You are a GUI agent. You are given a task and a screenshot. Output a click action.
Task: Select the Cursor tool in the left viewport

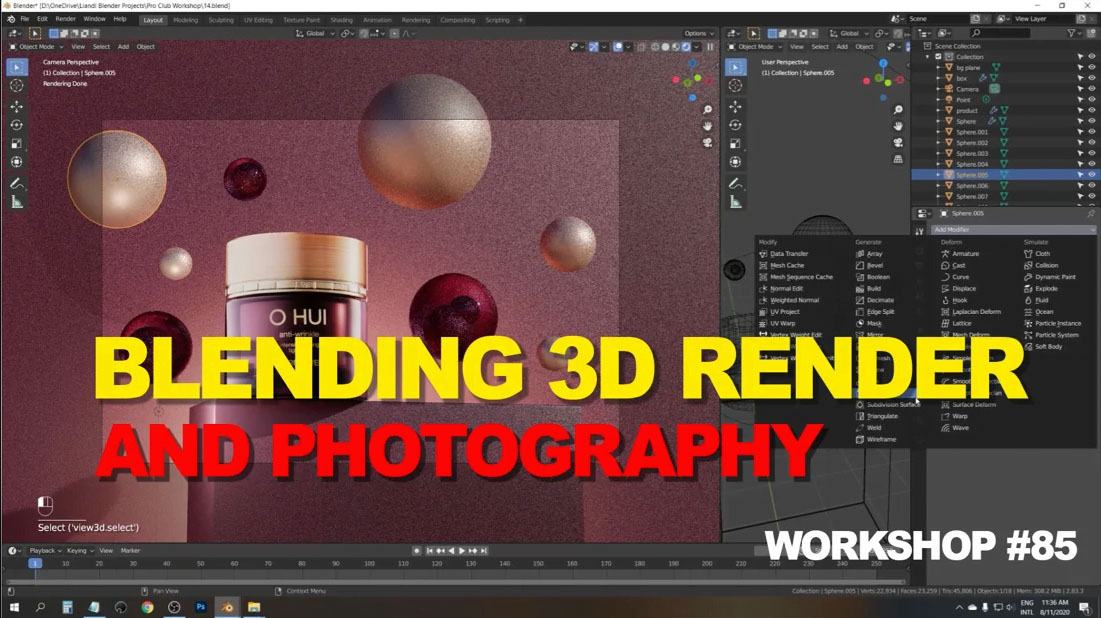coord(17,86)
